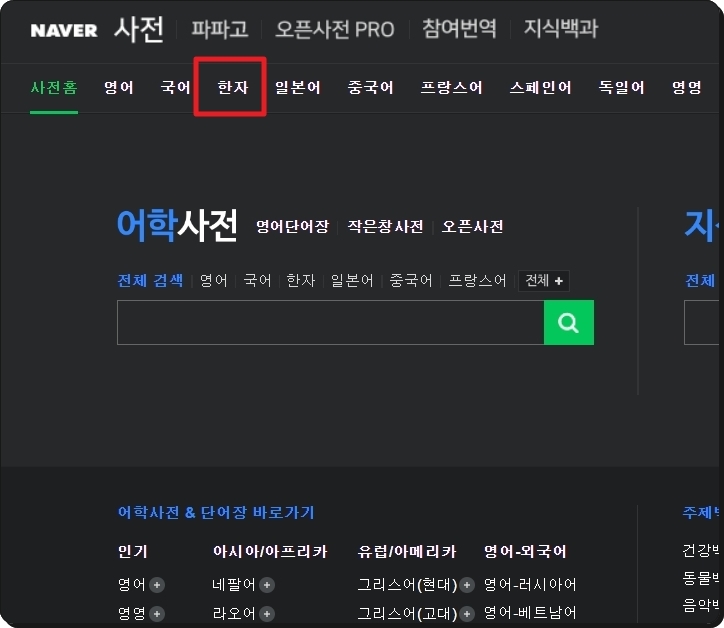Choose 영어 filter above search box
This screenshot has width=724, height=628.
[214, 280]
